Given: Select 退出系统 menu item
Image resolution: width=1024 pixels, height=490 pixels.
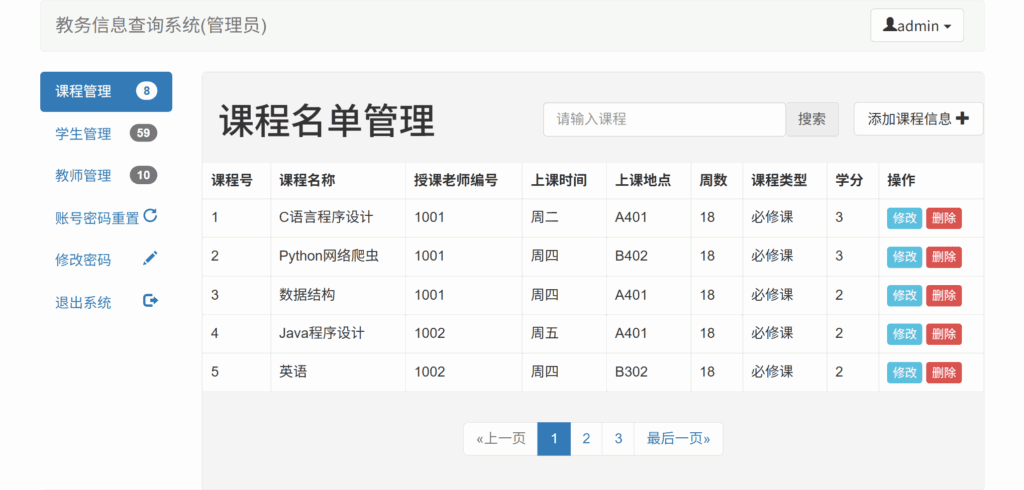Looking at the screenshot, I should click(x=106, y=302).
